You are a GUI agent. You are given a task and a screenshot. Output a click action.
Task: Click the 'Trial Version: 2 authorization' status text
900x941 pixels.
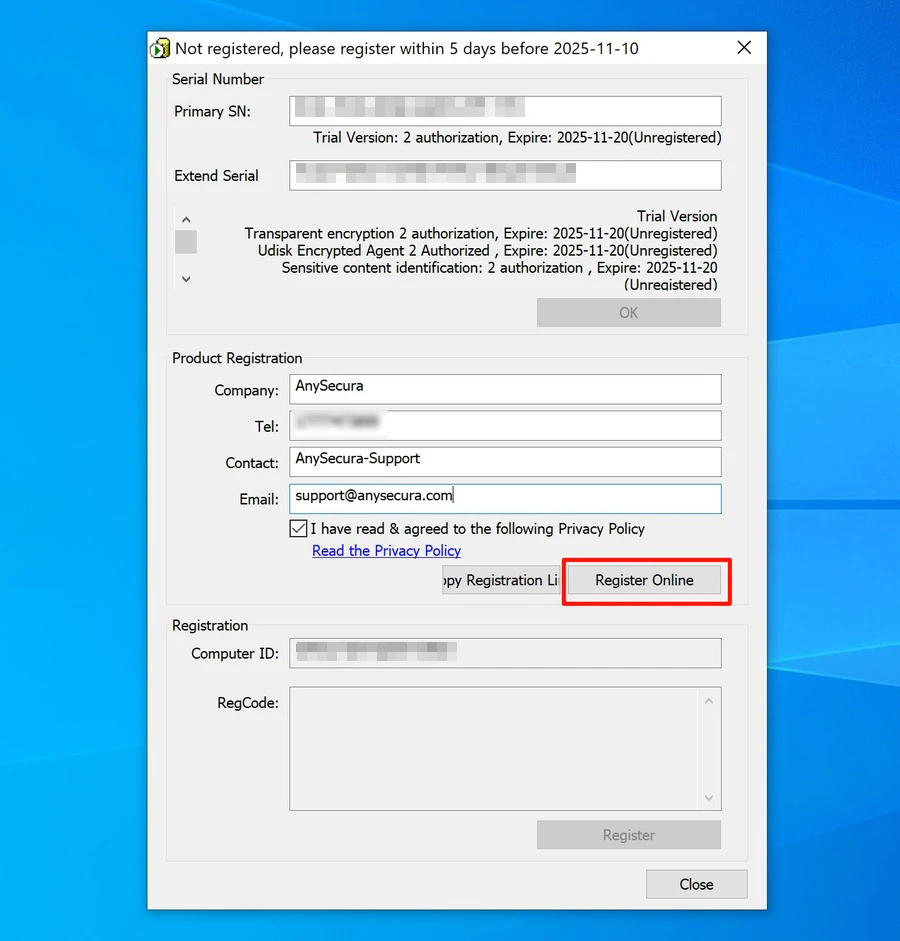[517, 137]
